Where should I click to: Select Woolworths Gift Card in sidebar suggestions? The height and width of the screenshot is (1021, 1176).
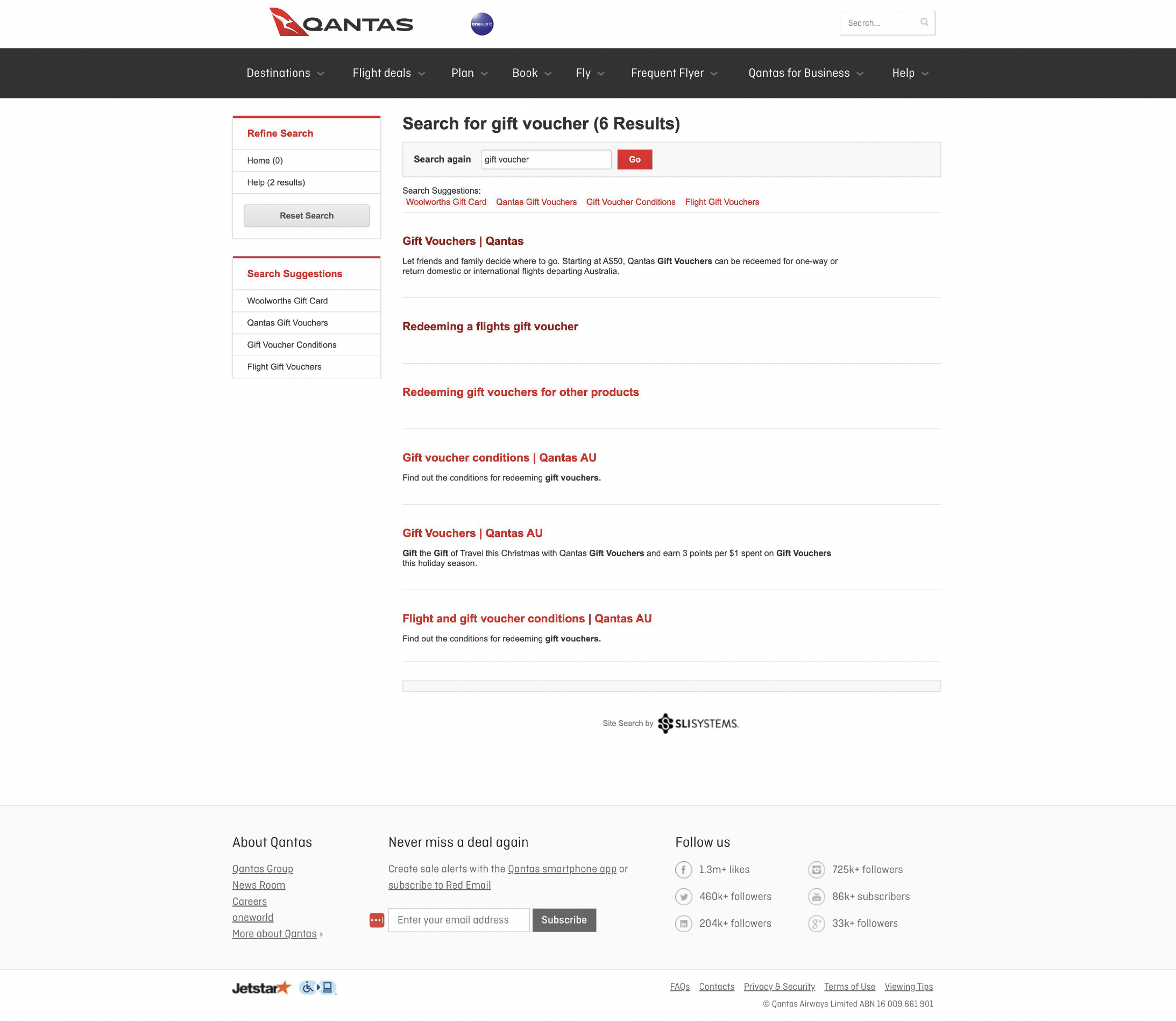click(x=307, y=301)
